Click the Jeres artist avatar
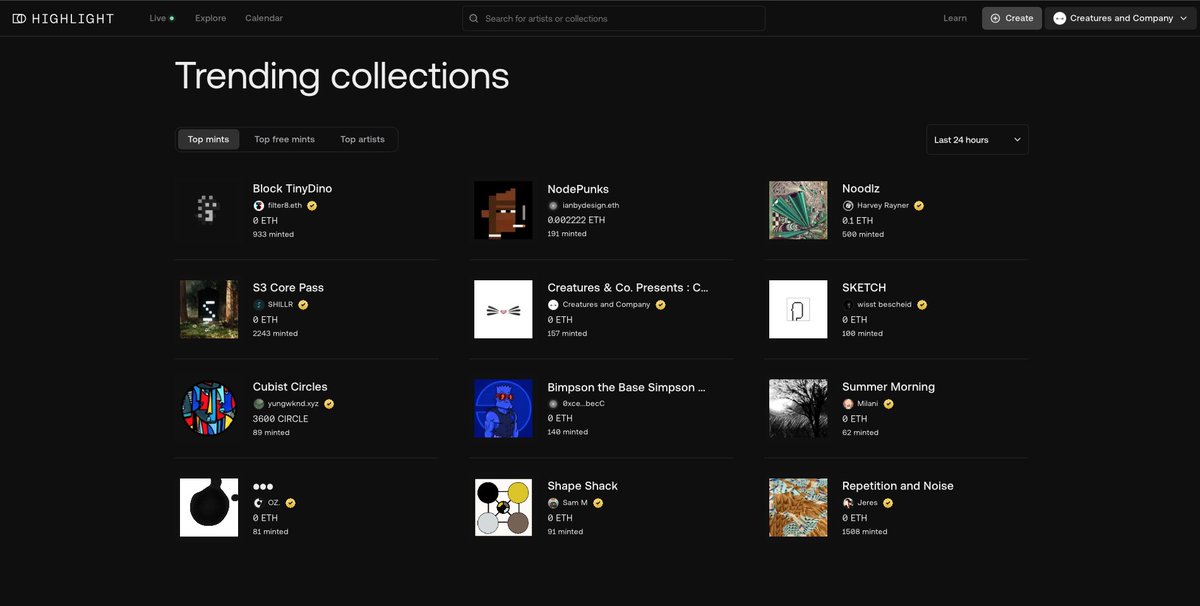 tap(848, 503)
